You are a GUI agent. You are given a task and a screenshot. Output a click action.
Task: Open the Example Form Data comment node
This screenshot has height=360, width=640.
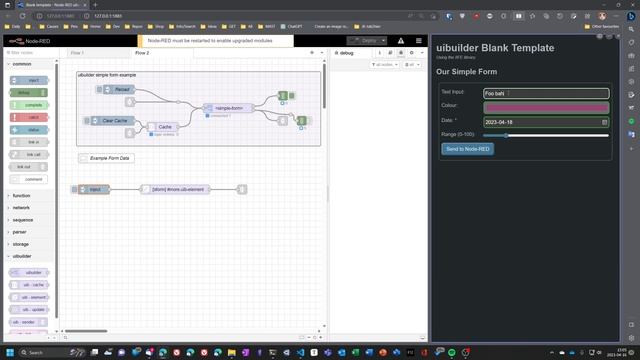point(106,158)
